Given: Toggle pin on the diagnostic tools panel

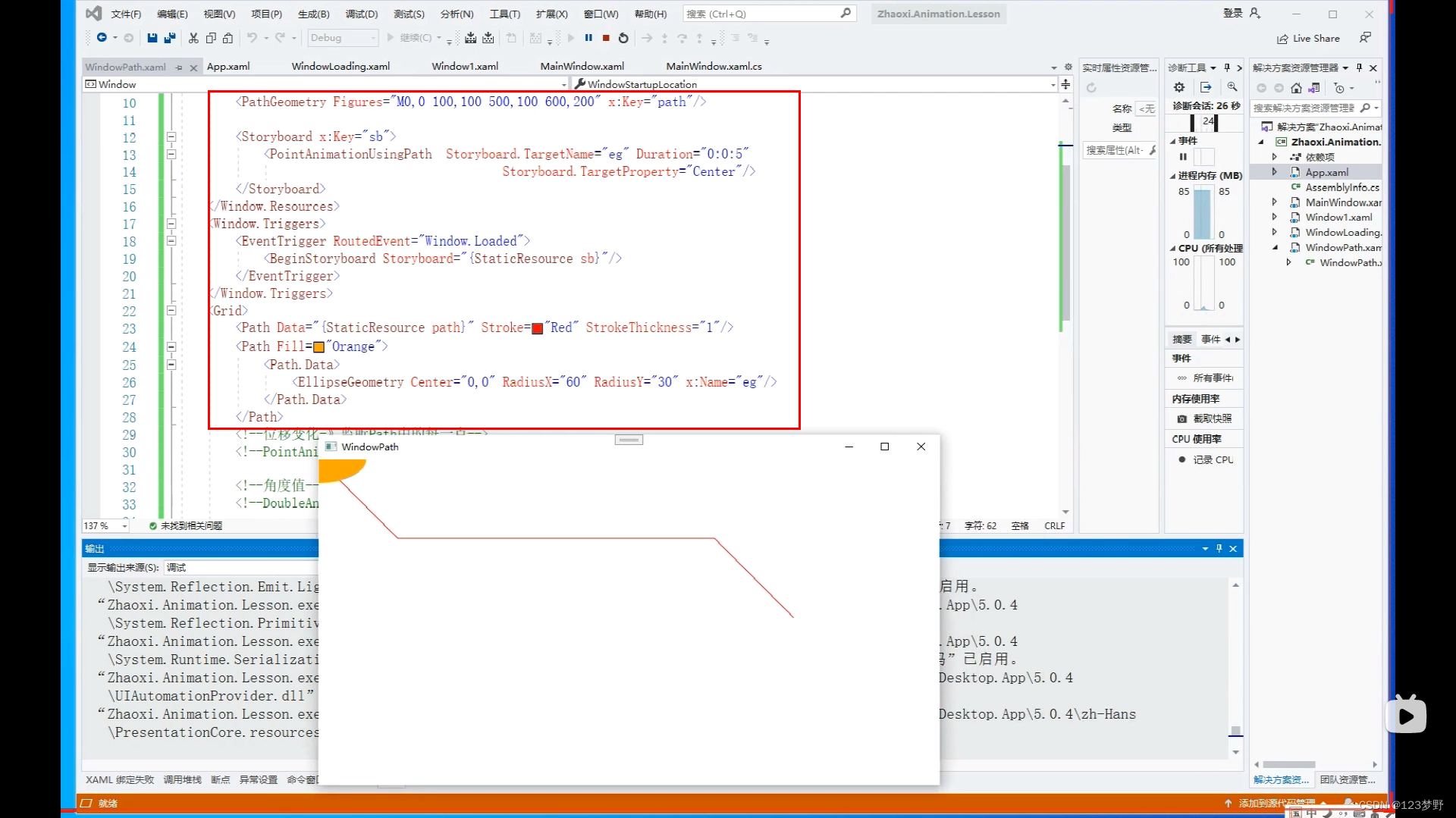Looking at the screenshot, I should click(1227, 67).
